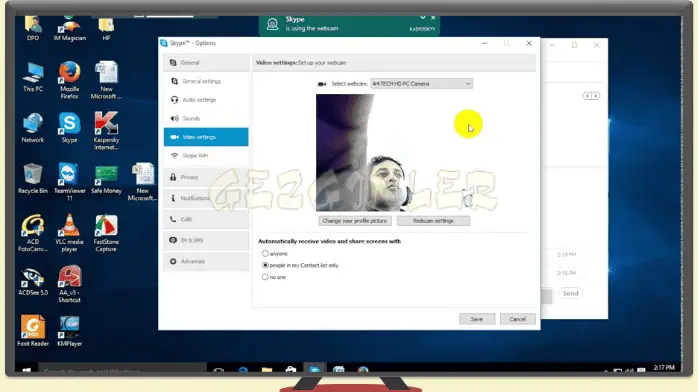Click the Windows Start button
Screen dimensions: 698x392
[x=26, y=369]
